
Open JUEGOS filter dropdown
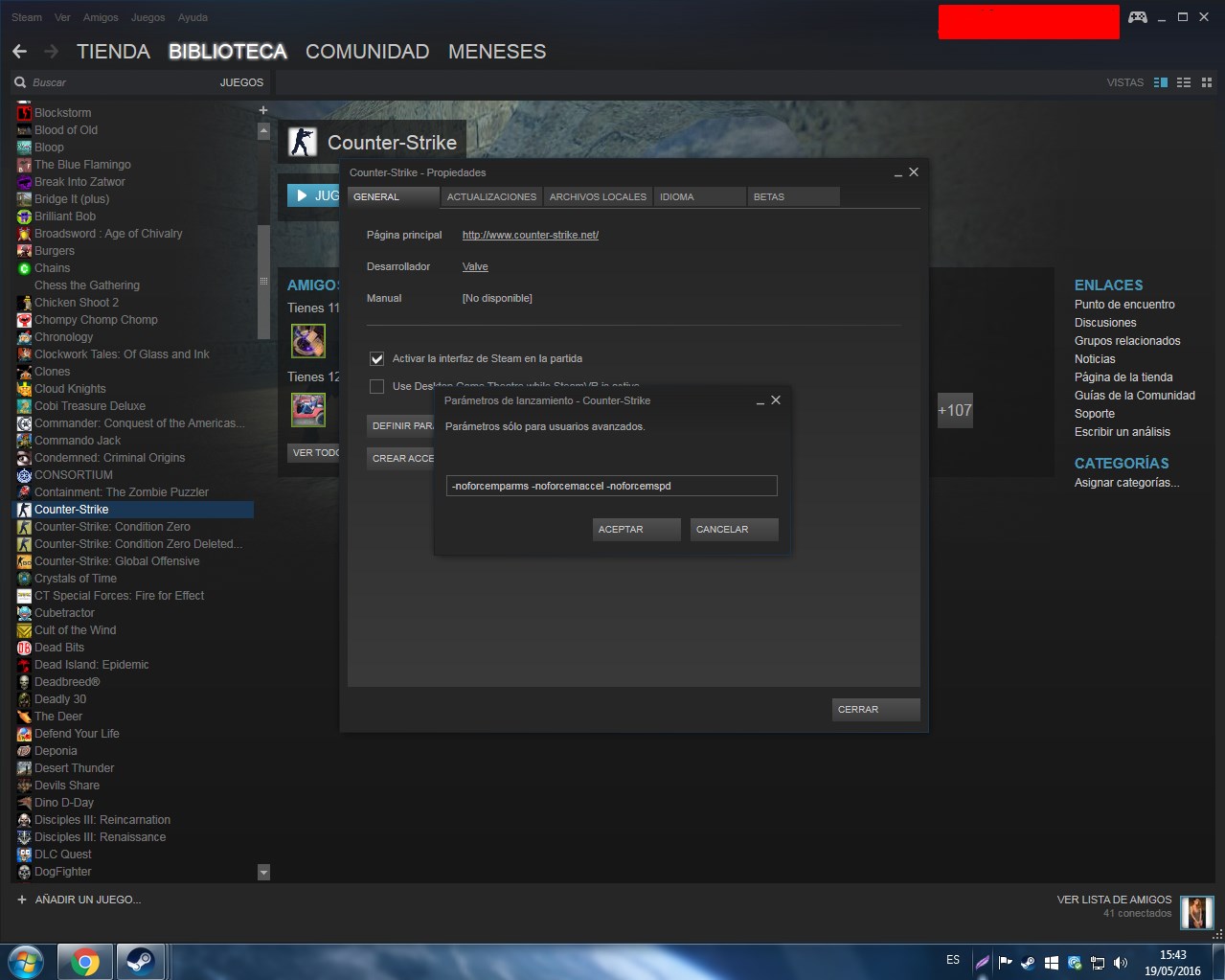click(241, 82)
